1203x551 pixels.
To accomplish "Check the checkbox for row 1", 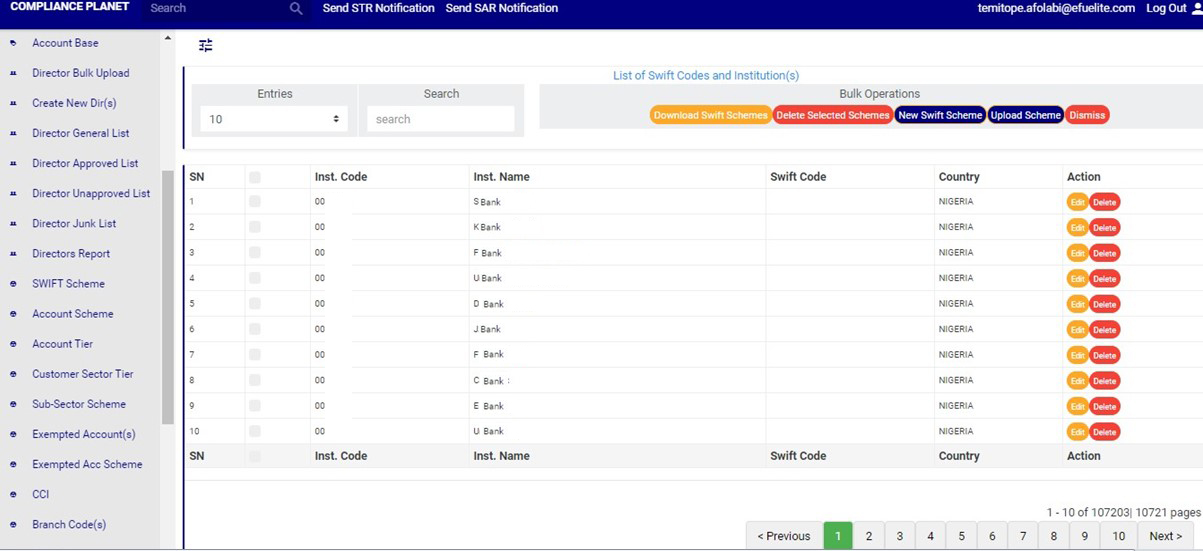I will click(255, 202).
